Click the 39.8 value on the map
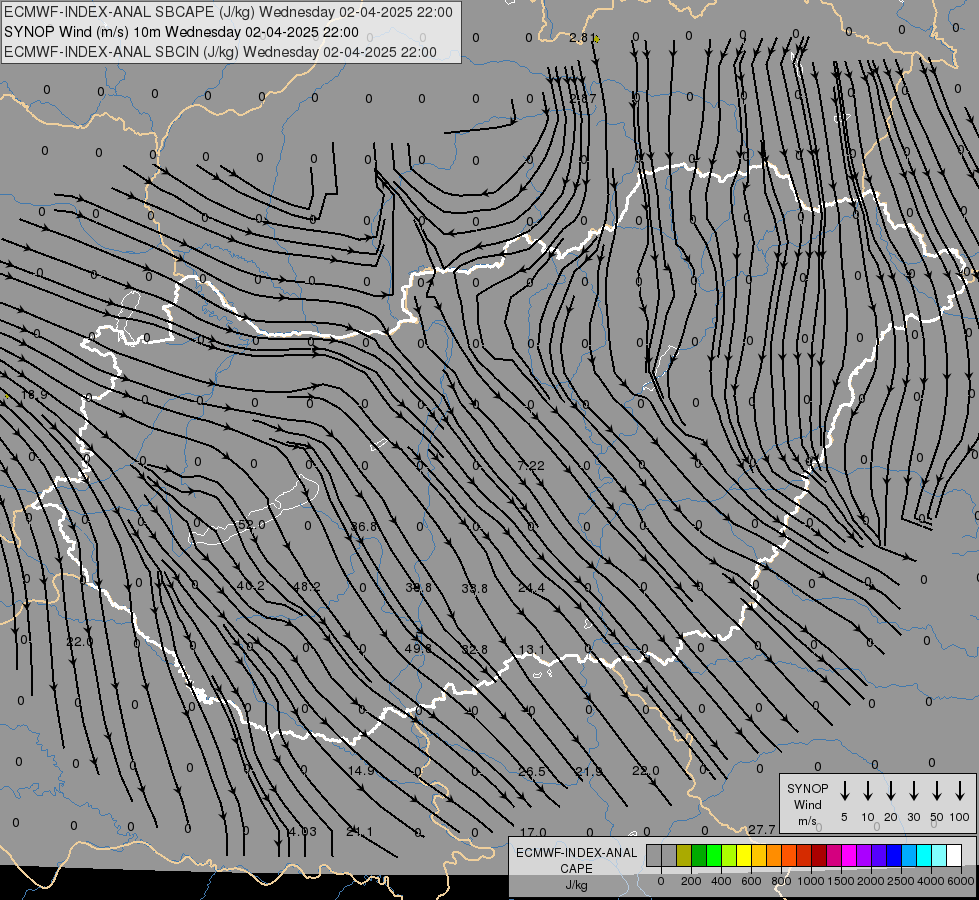 [418, 588]
